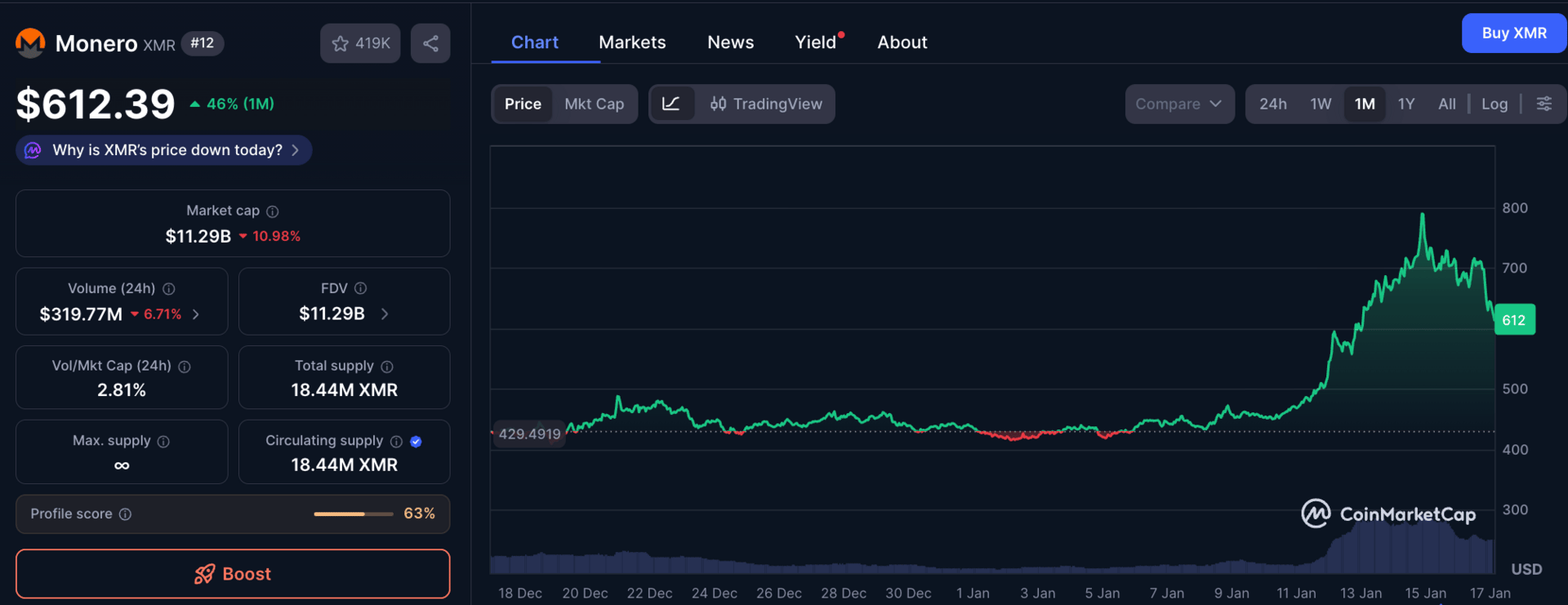Click the star watchlist icon

coord(341,43)
